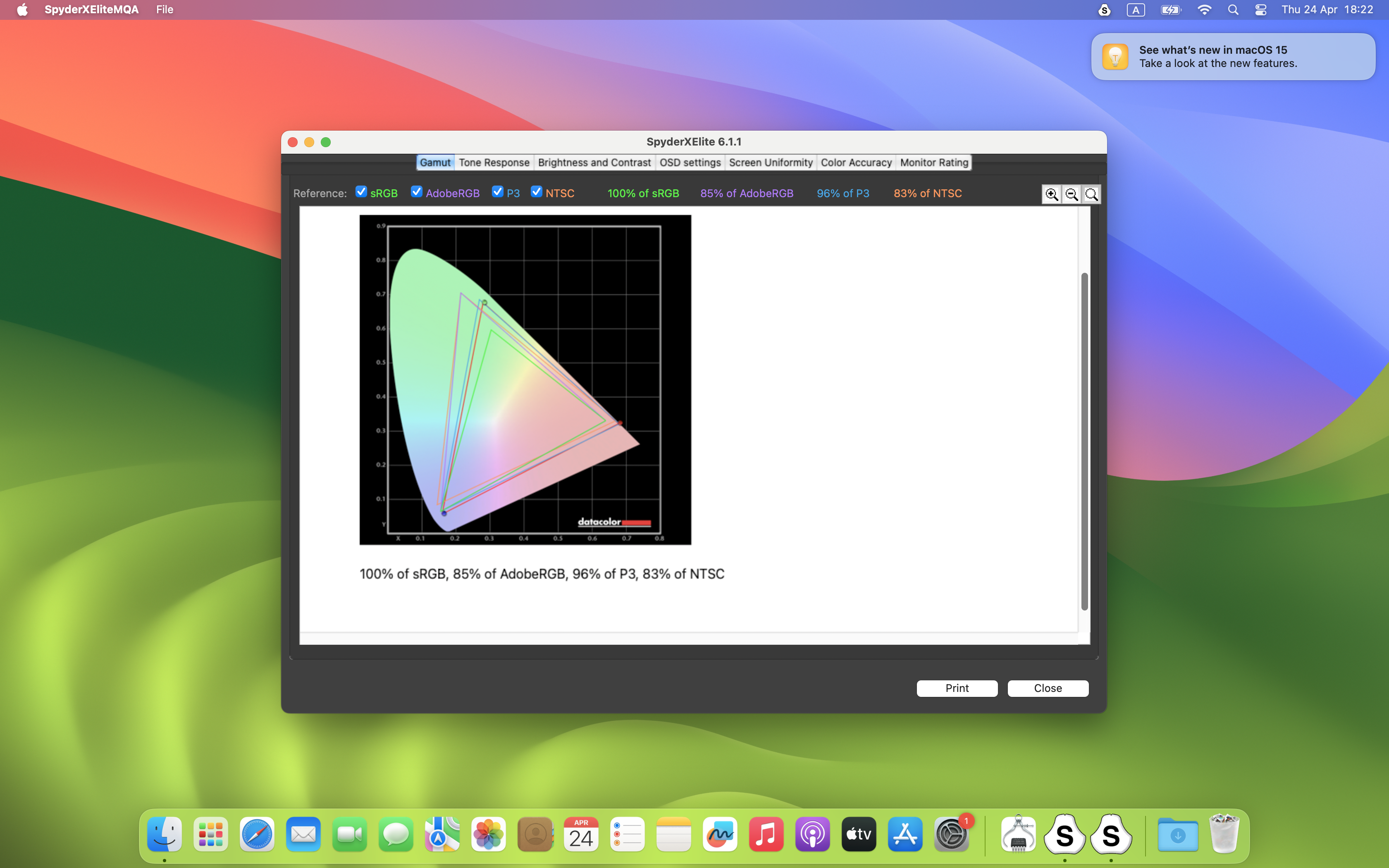Viewport: 1389px width, 868px height.
Task: Open Music from the dock
Action: pyautogui.click(x=766, y=834)
